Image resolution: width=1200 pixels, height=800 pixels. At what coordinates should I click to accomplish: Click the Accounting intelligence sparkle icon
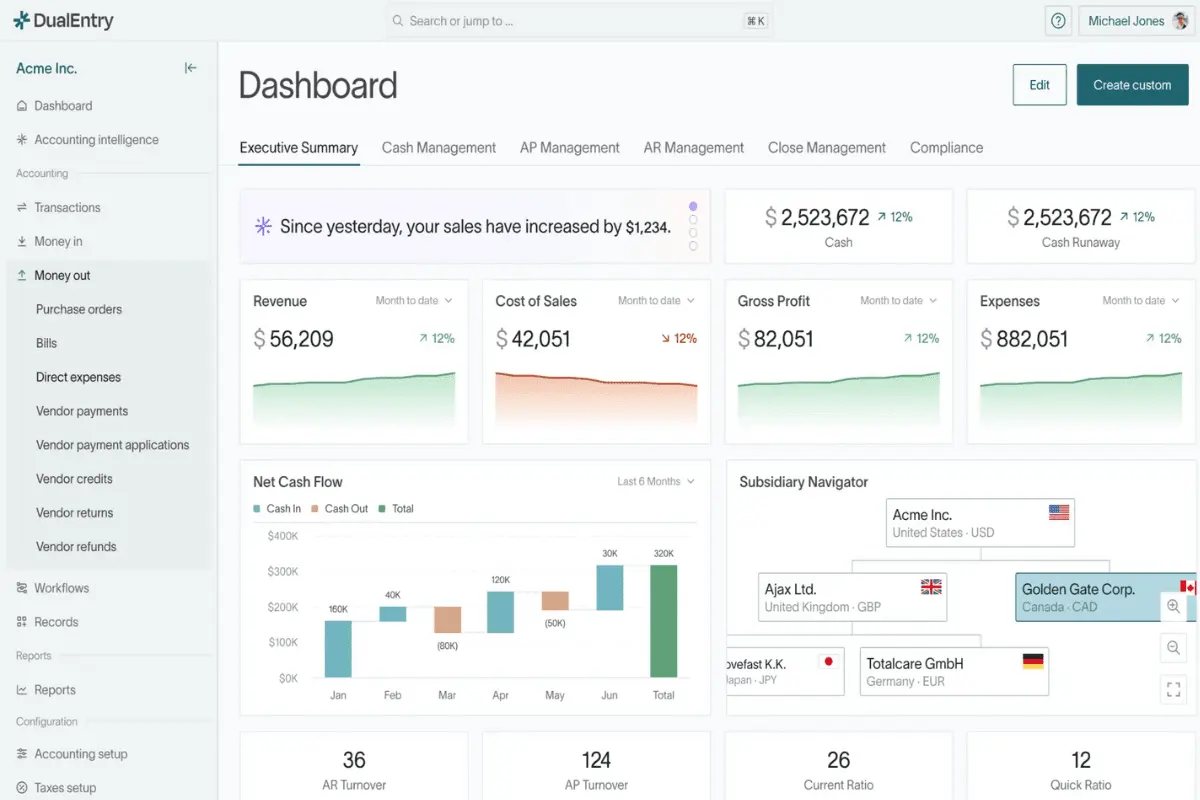pyautogui.click(x=22, y=140)
